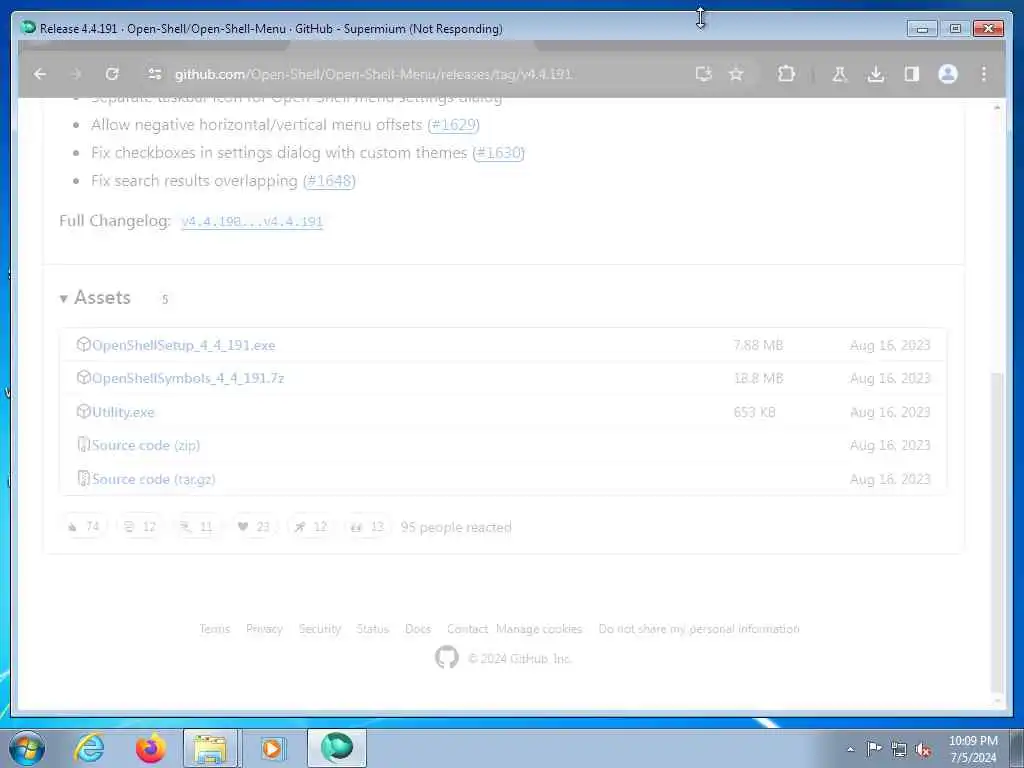Open the Action Center flag icon
1024x768 pixels.
tap(874, 749)
